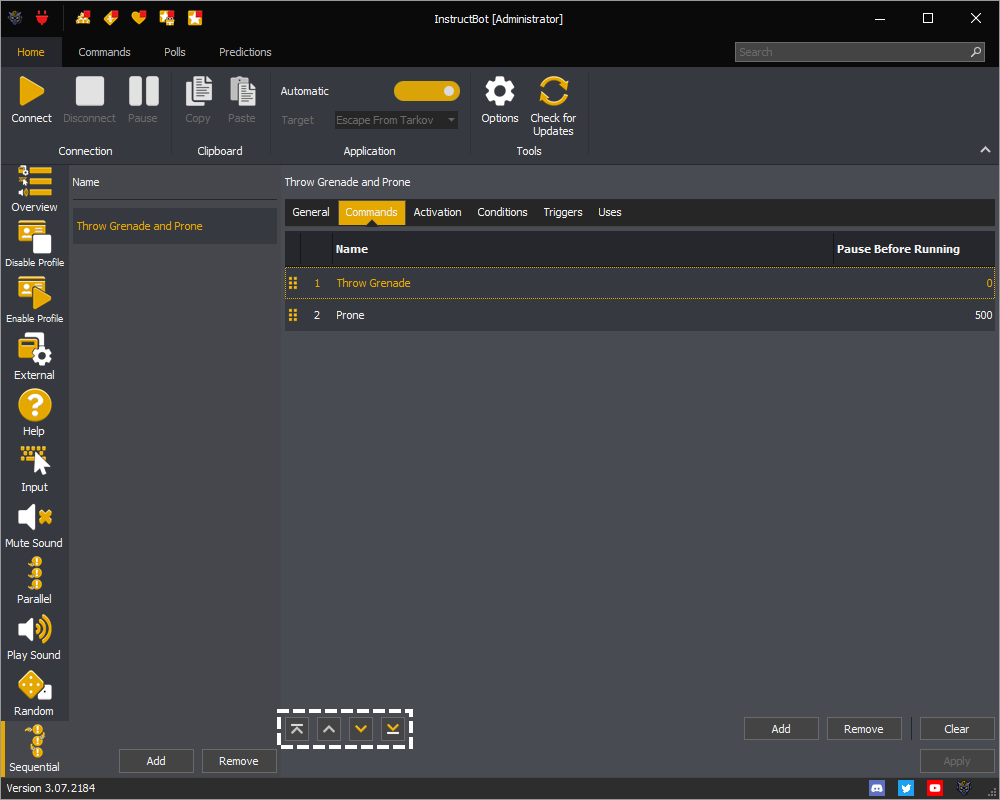
Task: Click the Connect play icon
Action: pyautogui.click(x=31, y=91)
